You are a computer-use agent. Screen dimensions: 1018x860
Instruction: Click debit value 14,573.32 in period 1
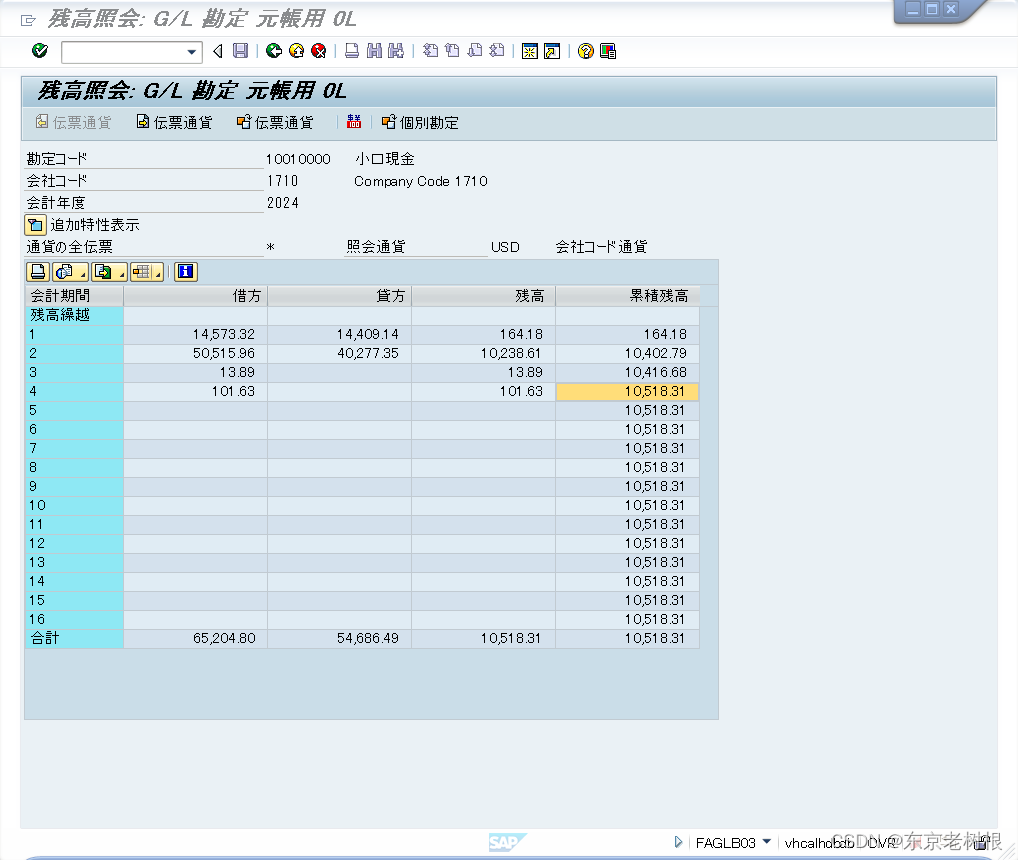click(x=223, y=334)
